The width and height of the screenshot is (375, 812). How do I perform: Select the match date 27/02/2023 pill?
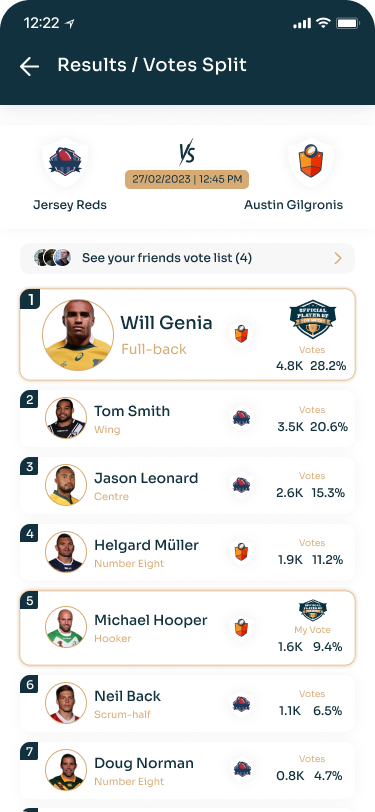(187, 179)
